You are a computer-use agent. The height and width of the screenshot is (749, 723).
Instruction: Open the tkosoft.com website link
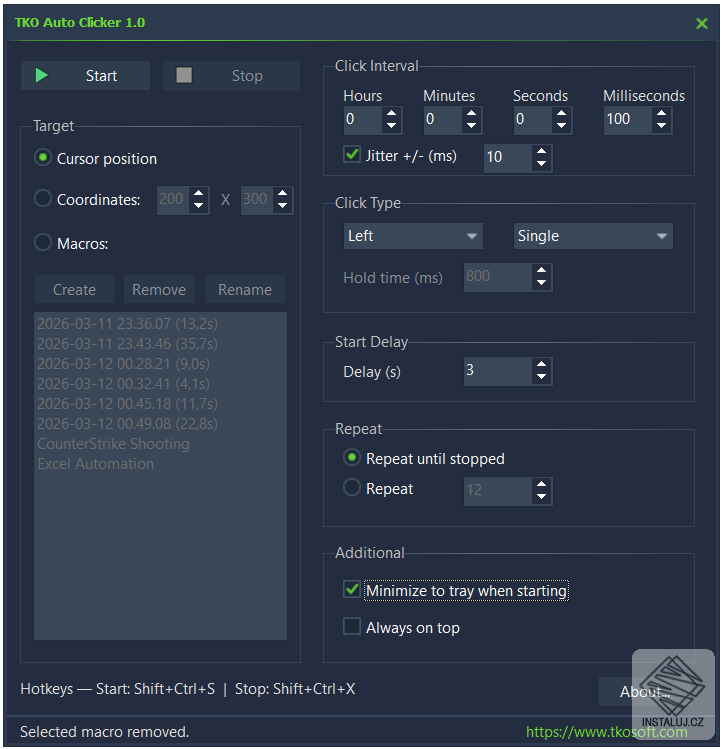tap(606, 732)
